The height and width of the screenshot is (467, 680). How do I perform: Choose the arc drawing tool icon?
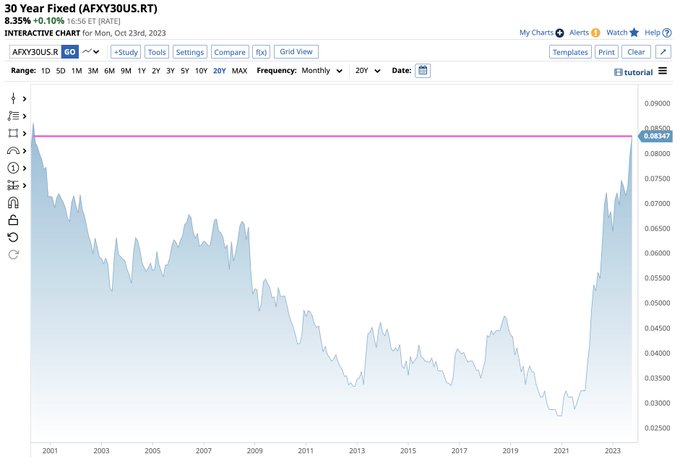tap(13, 151)
